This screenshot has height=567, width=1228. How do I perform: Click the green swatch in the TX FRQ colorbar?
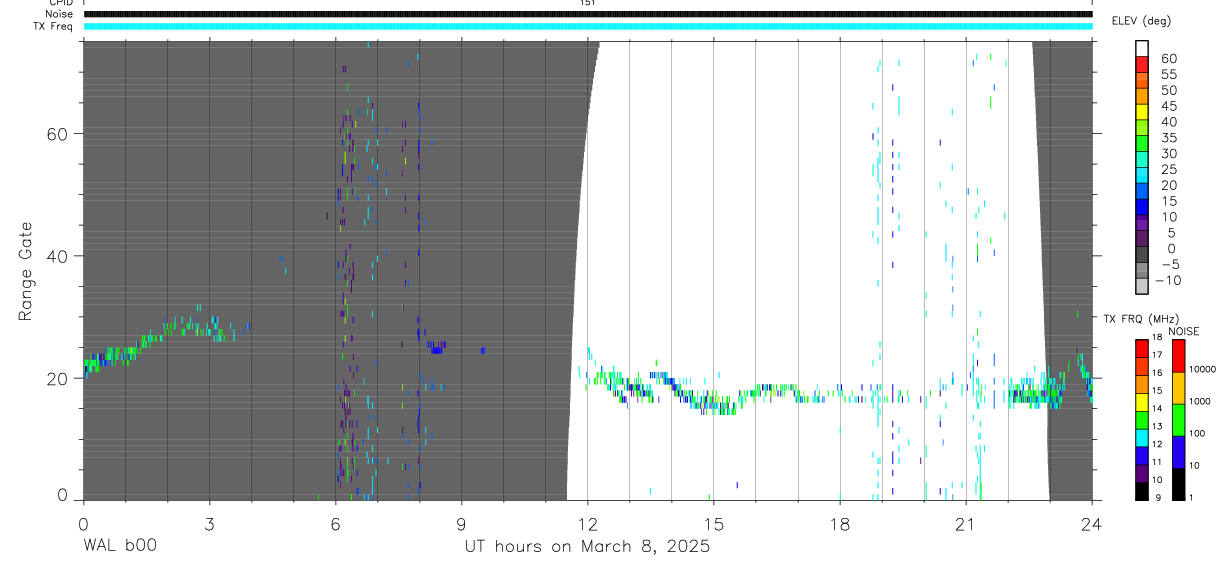tap(1142, 419)
